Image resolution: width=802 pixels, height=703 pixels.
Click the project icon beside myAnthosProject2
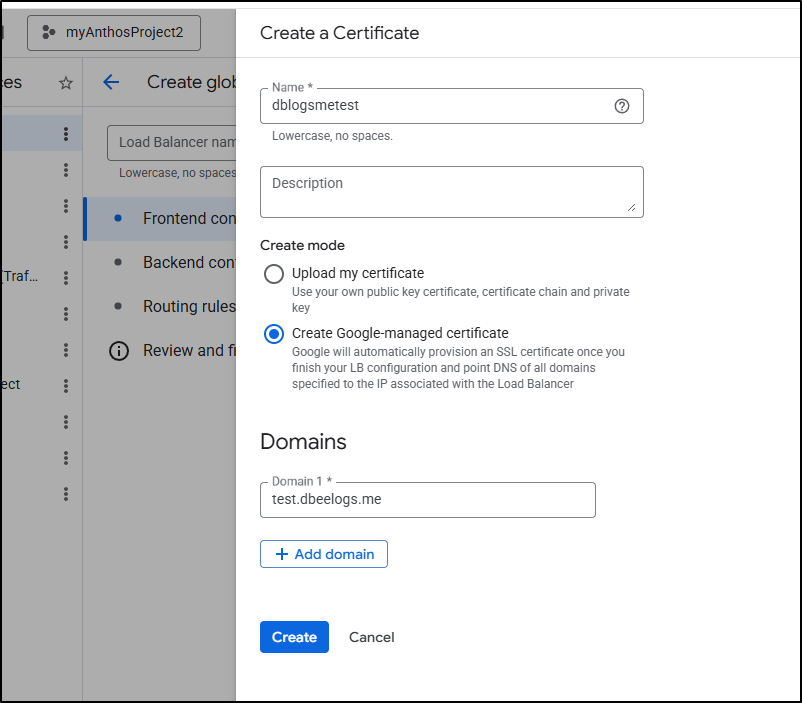(48, 33)
